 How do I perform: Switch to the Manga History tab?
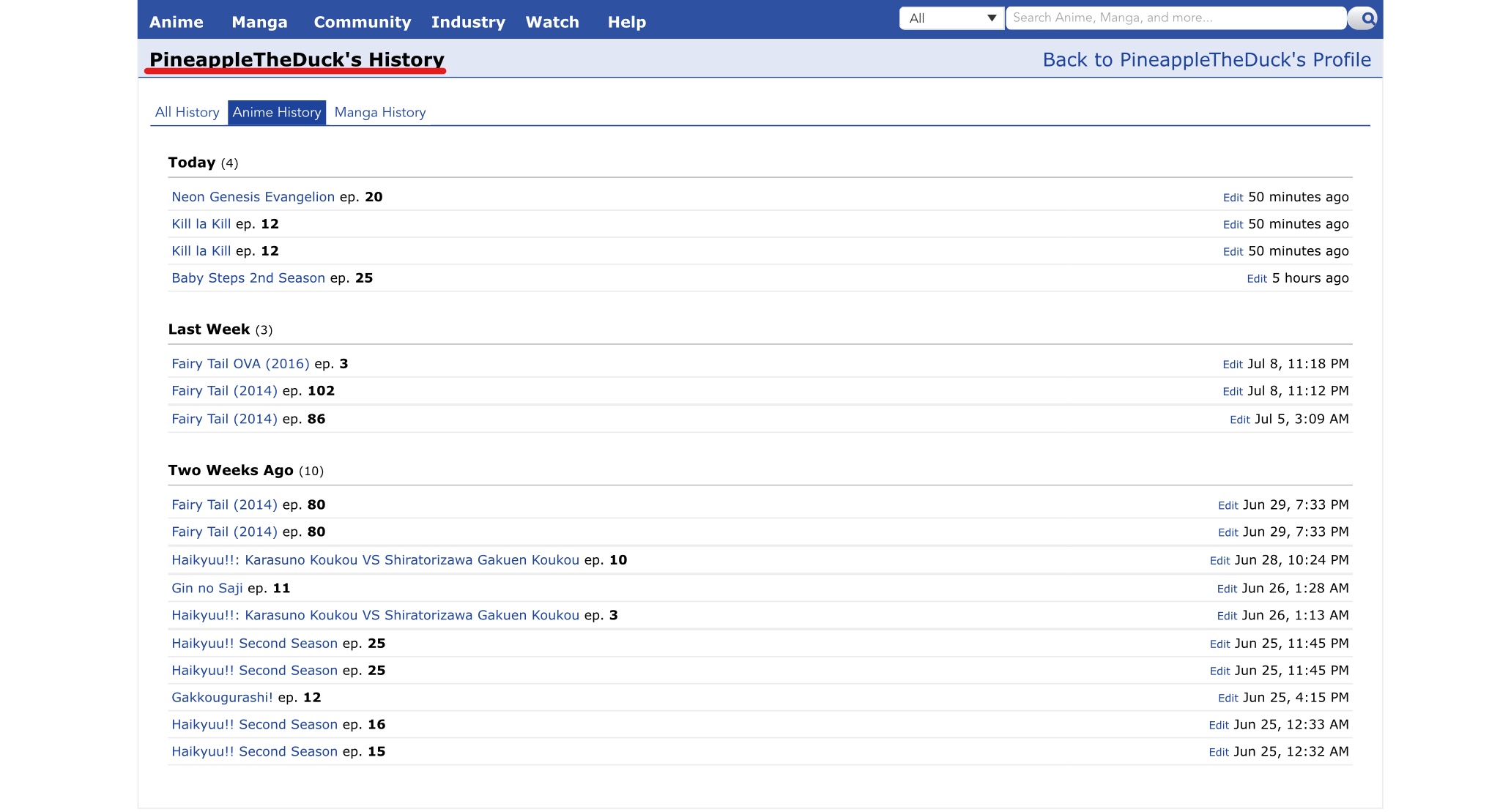click(379, 112)
